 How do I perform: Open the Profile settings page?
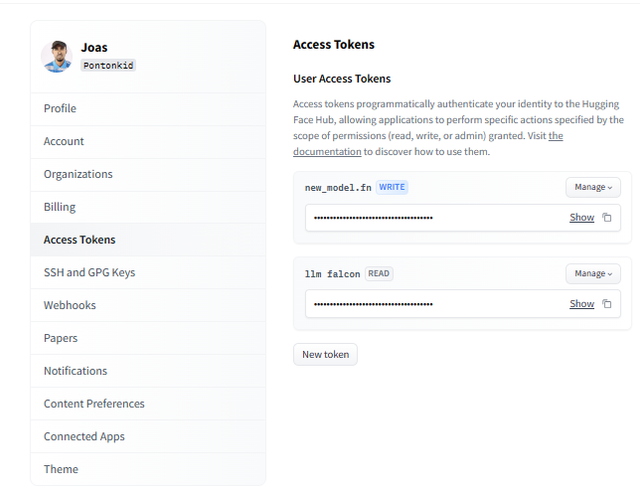60,108
